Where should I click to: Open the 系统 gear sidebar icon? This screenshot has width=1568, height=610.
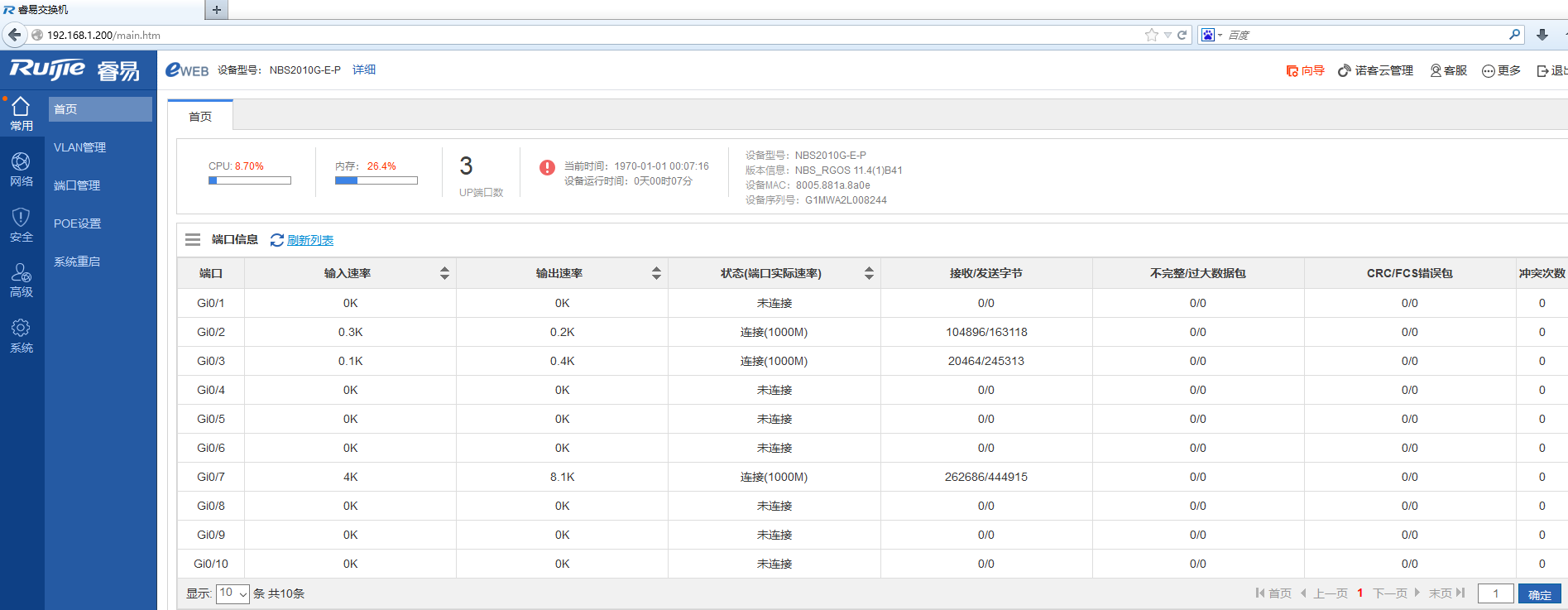(x=22, y=336)
